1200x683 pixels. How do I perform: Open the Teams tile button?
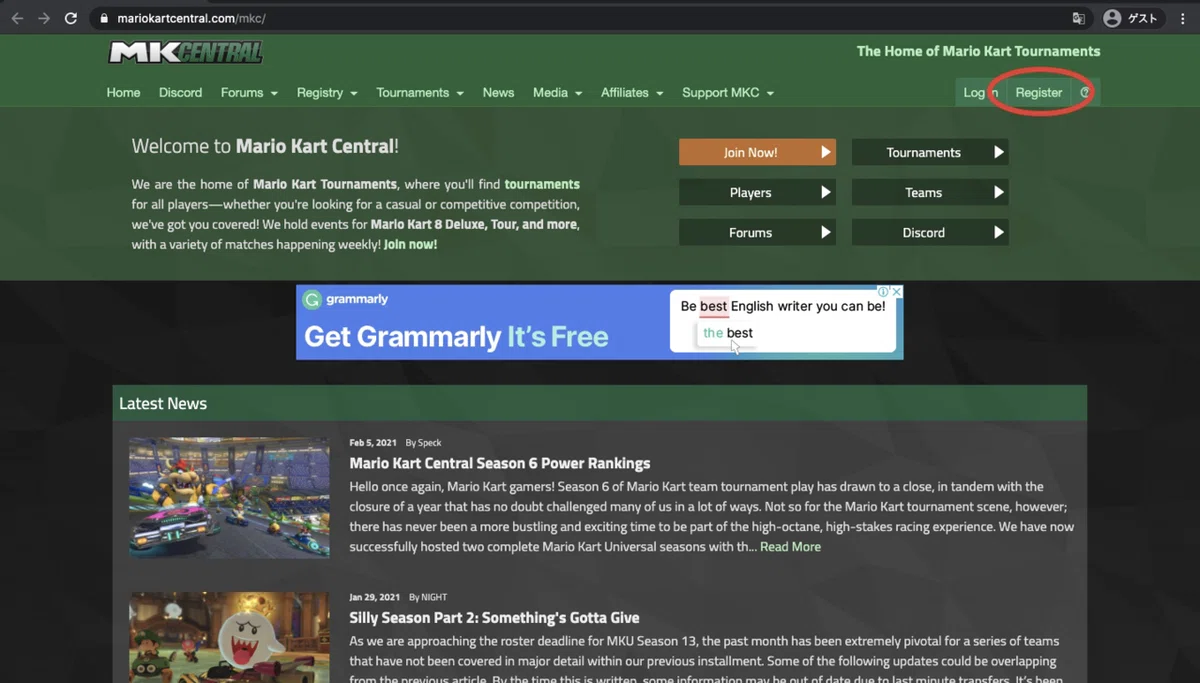coord(930,192)
